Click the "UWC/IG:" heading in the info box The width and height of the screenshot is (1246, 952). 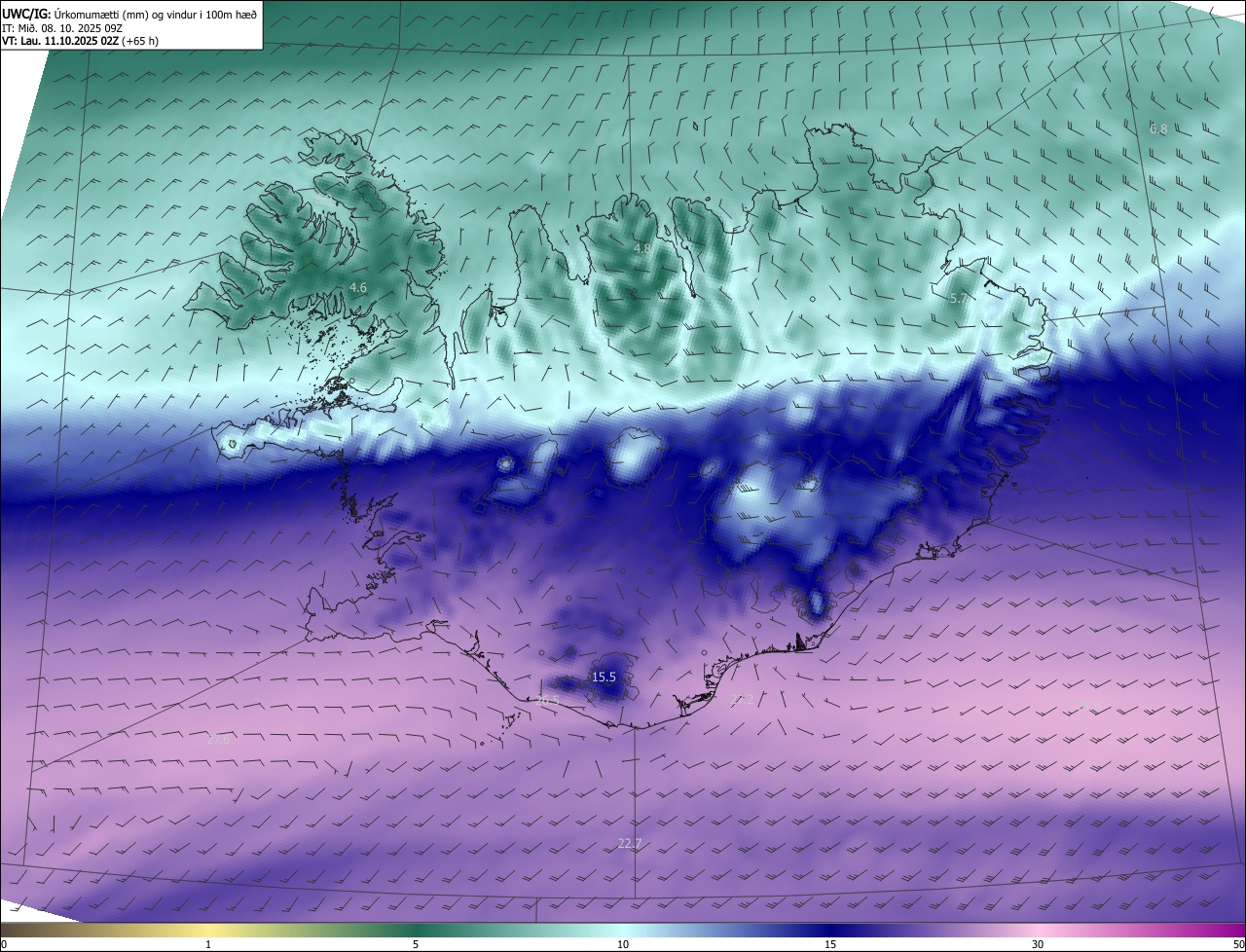[27, 14]
